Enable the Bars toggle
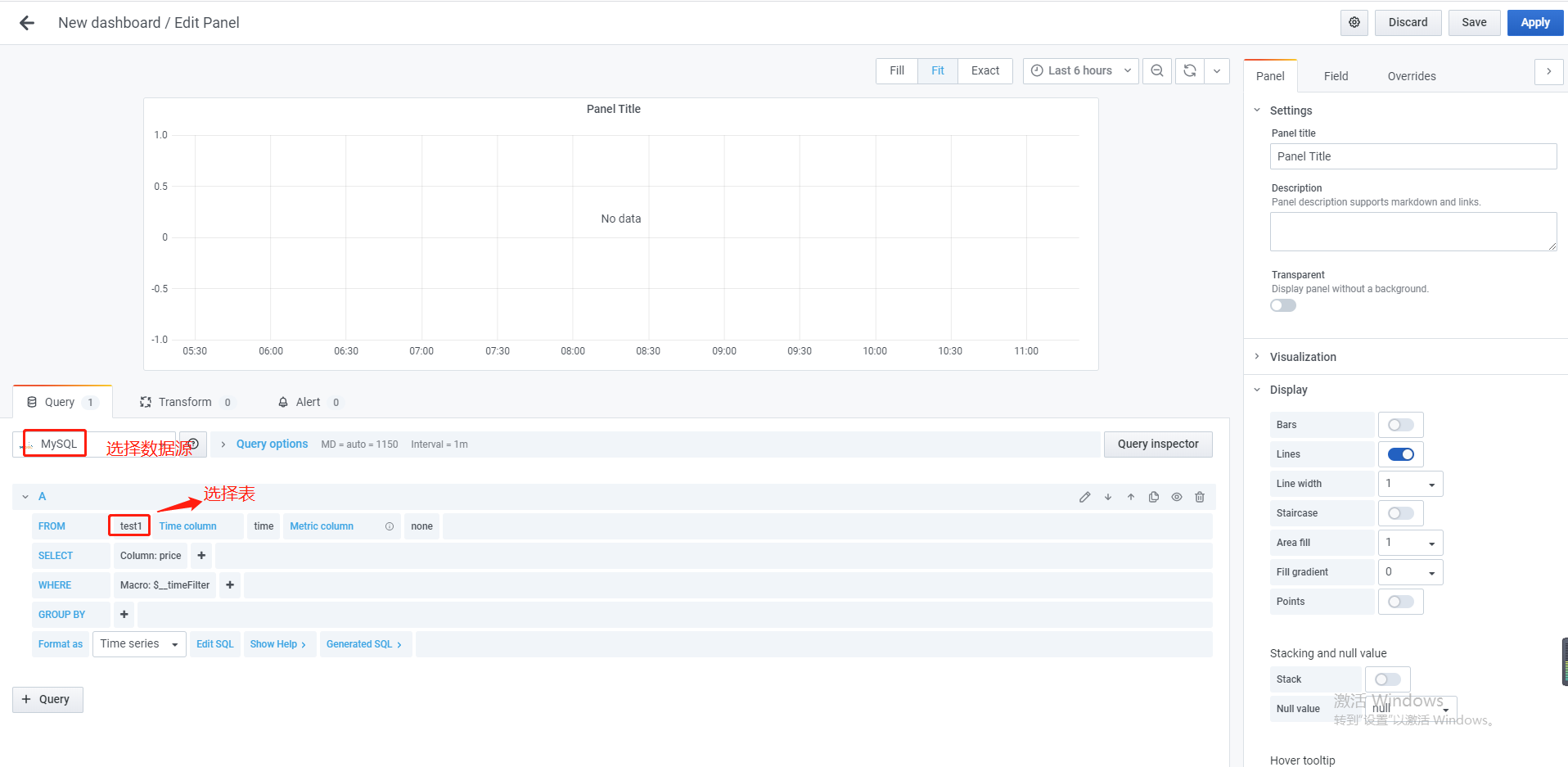Image resolution: width=1568 pixels, height=767 pixels. tap(1401, 425)
